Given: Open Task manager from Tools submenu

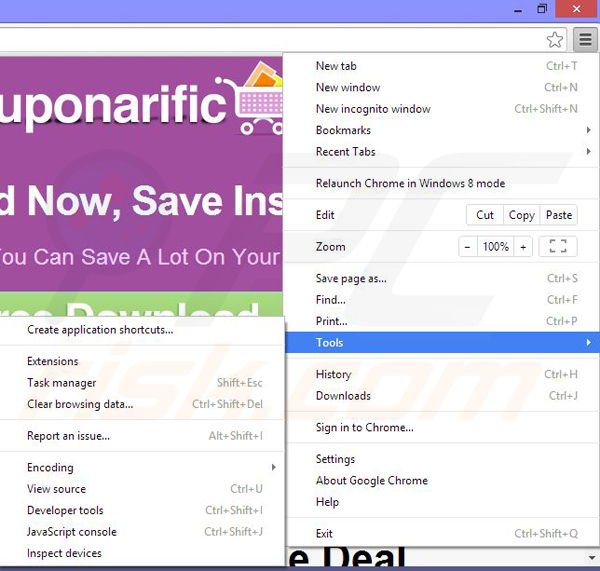Looking at the screenshot, I should pyautogui.click(x=142, y=382).
